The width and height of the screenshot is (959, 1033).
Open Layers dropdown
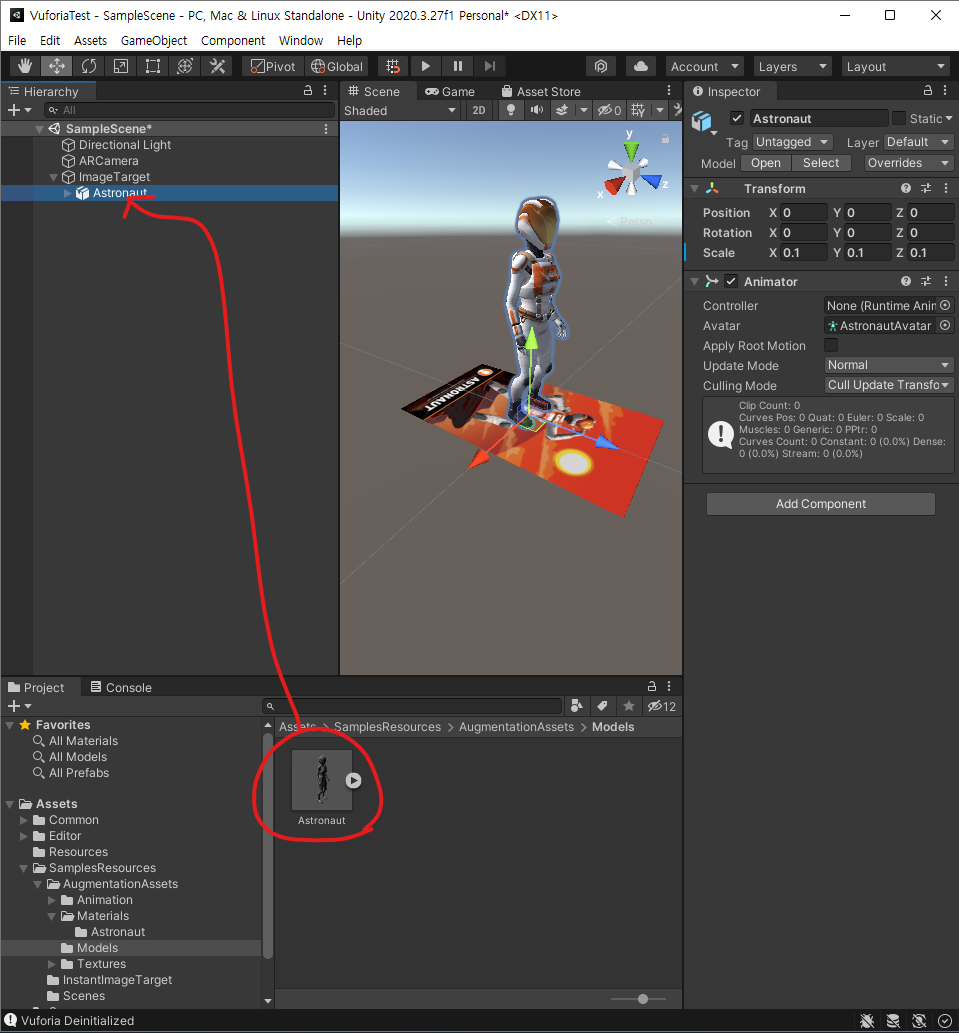(792, 67)
